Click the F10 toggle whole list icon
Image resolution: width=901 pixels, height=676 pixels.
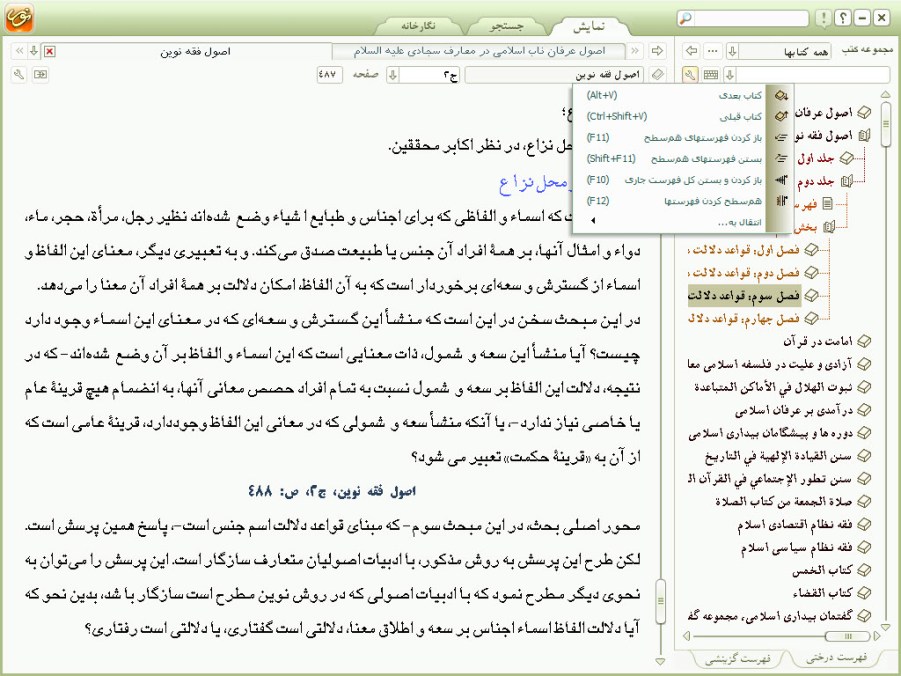click(781, 180)
